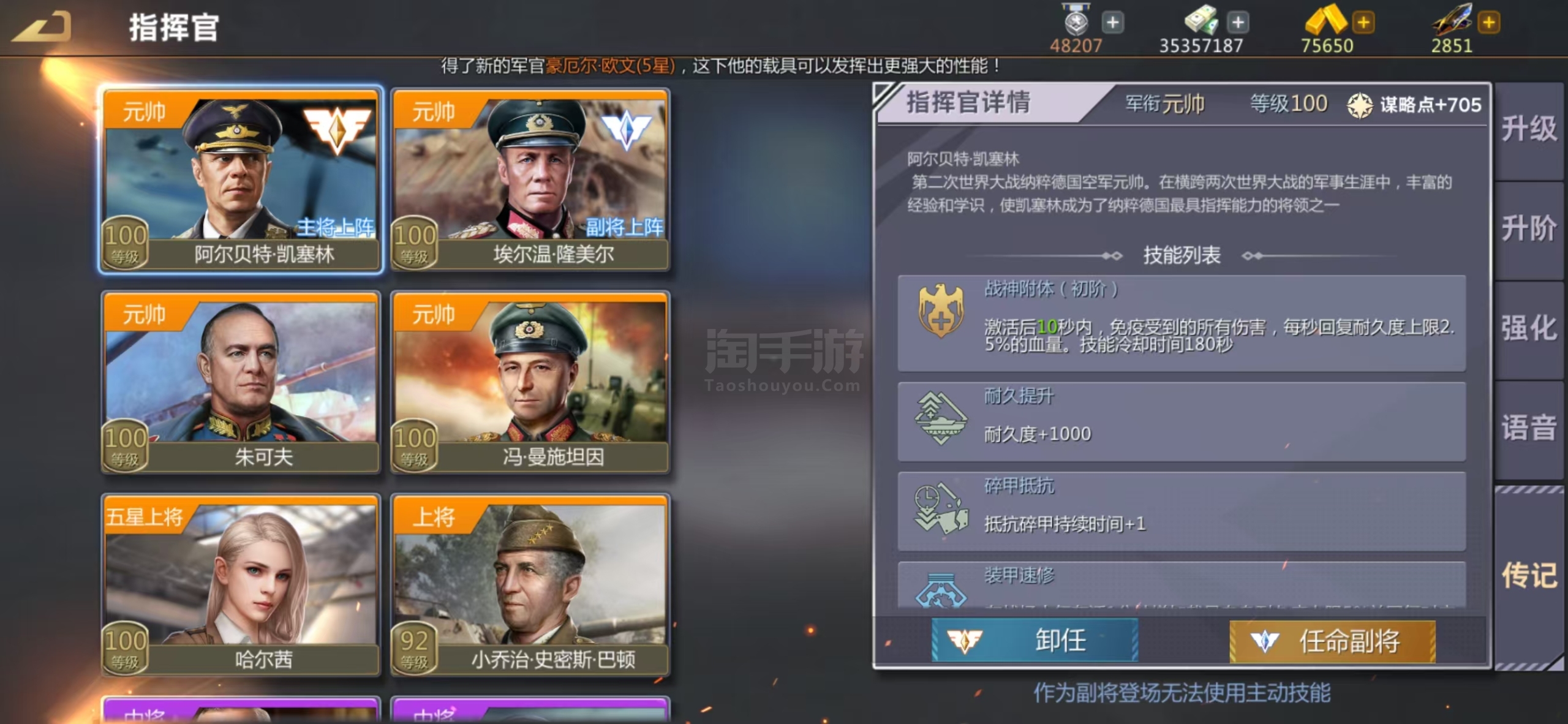Tap the 耐久提升 tank skill icon
Image resolution: width=1568 pixels, height=724 pixels.
point(941,418)
